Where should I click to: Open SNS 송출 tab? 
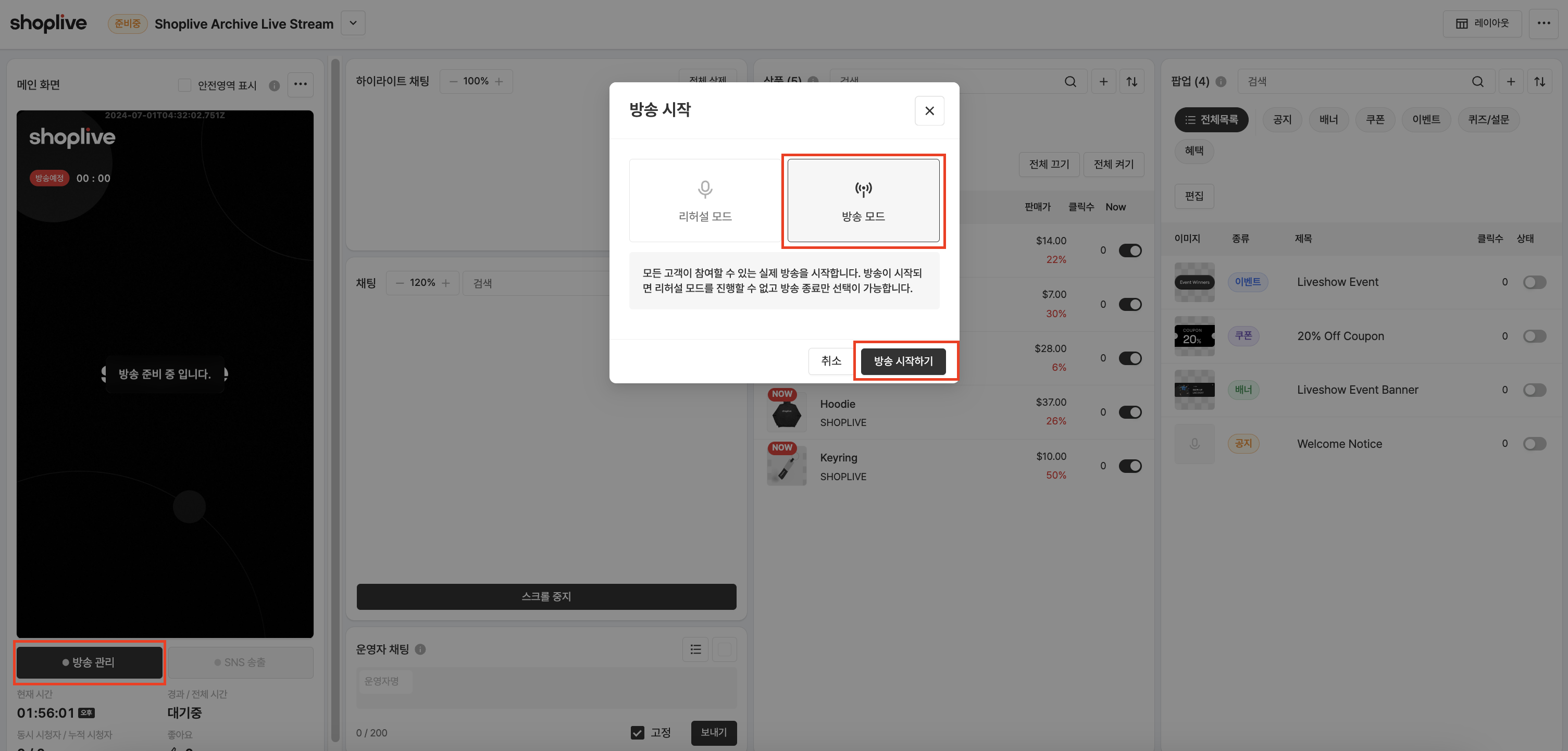pos(241,662)
